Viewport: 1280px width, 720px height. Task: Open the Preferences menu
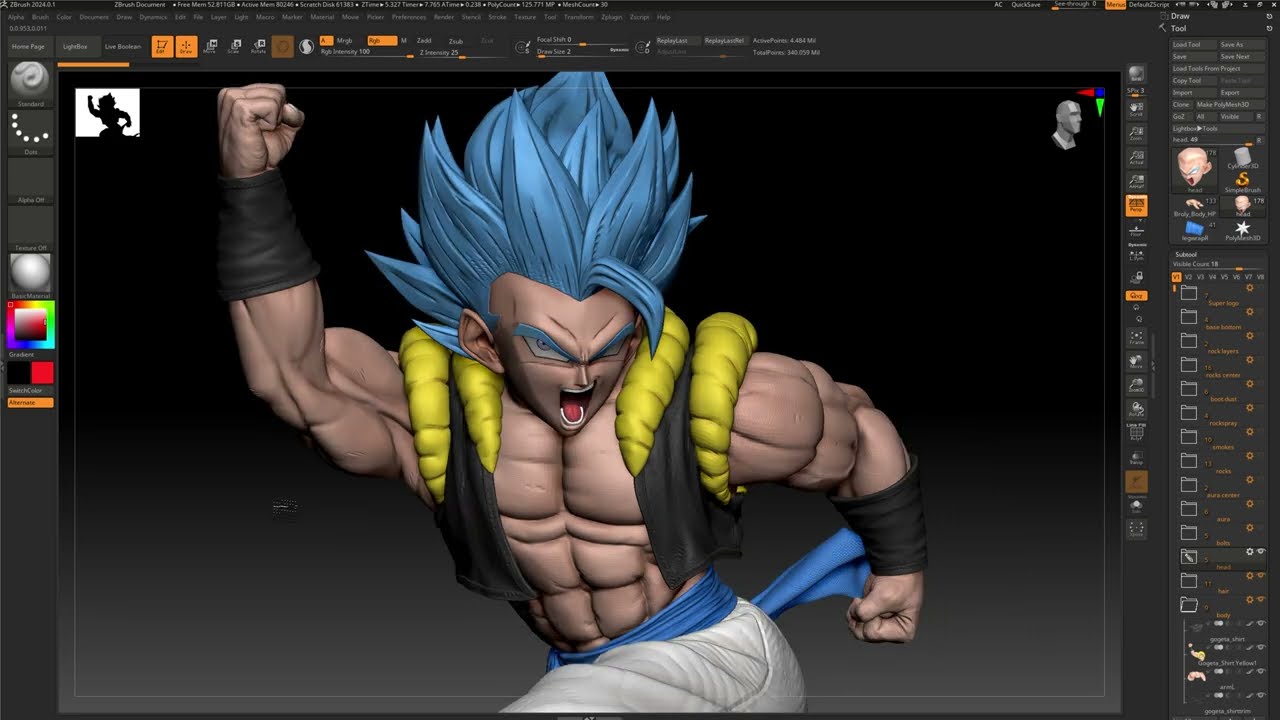pos(409,17)
